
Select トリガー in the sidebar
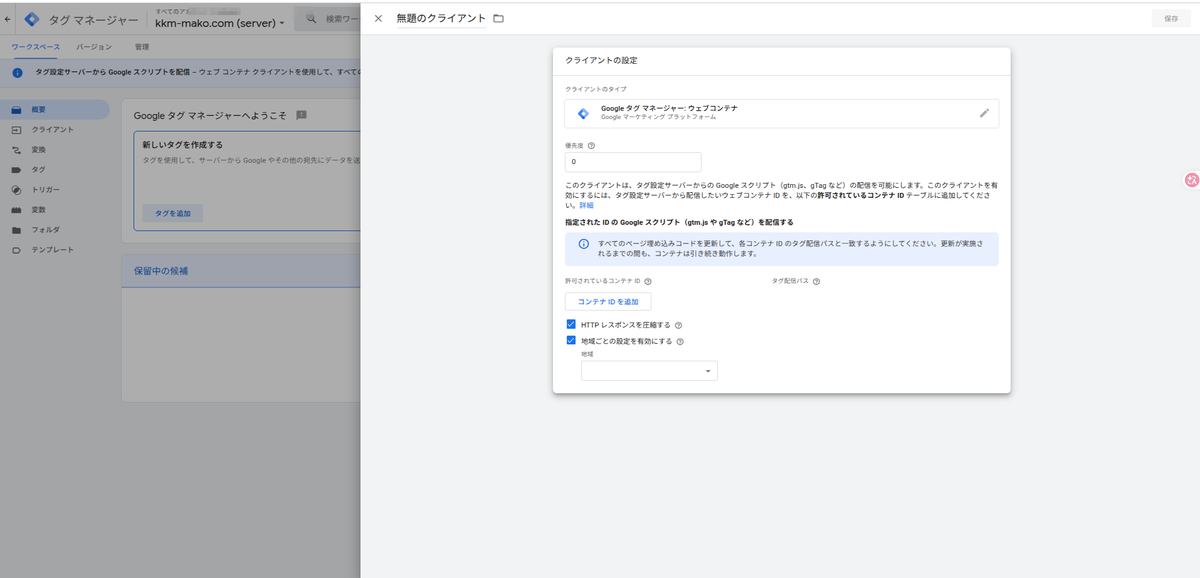point(54,190)
